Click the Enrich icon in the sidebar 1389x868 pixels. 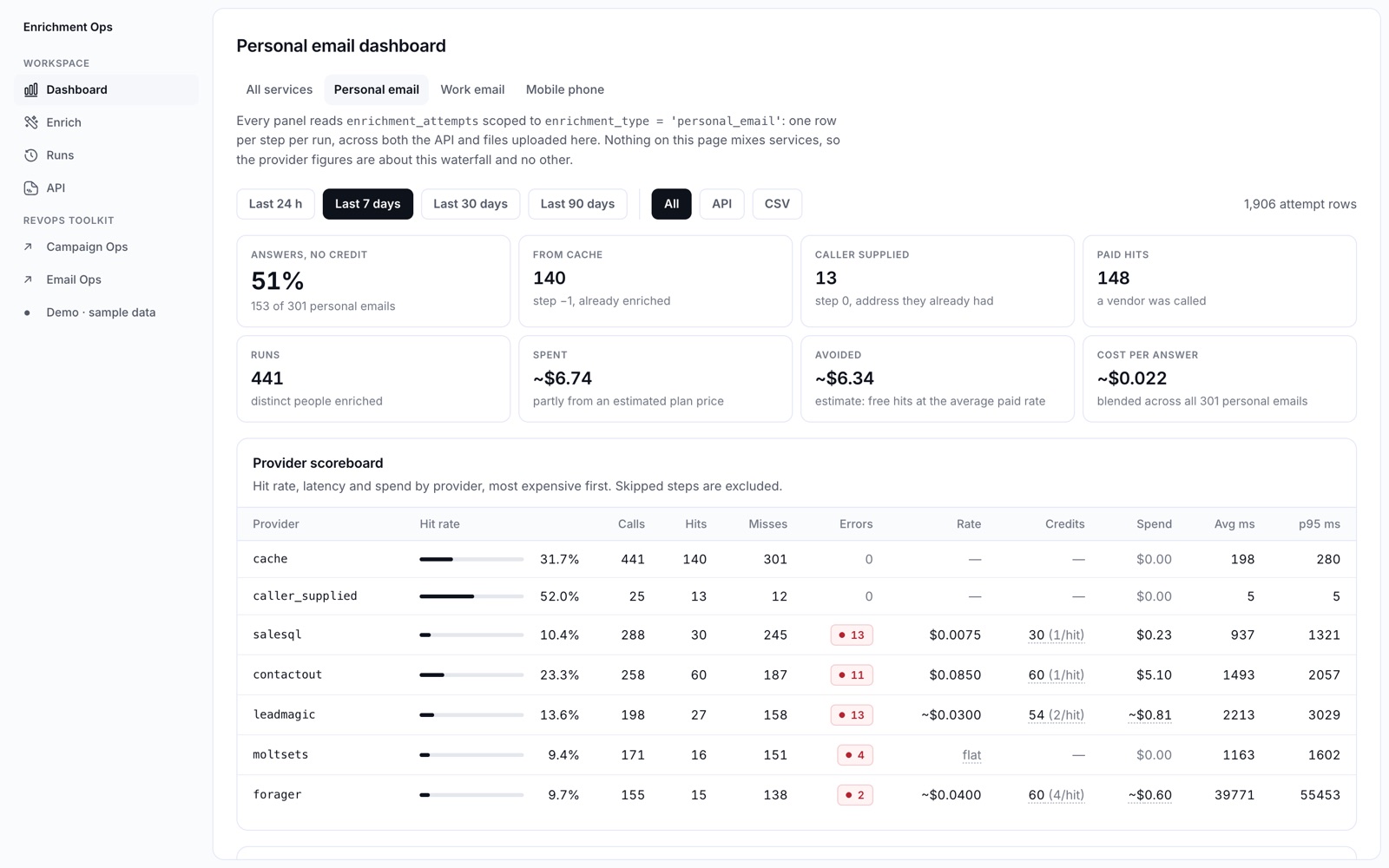31,122
